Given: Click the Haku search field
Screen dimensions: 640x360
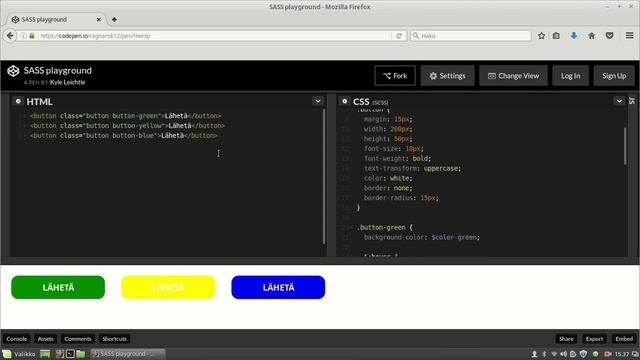Looking at the screenshot, I should point(471,36).
